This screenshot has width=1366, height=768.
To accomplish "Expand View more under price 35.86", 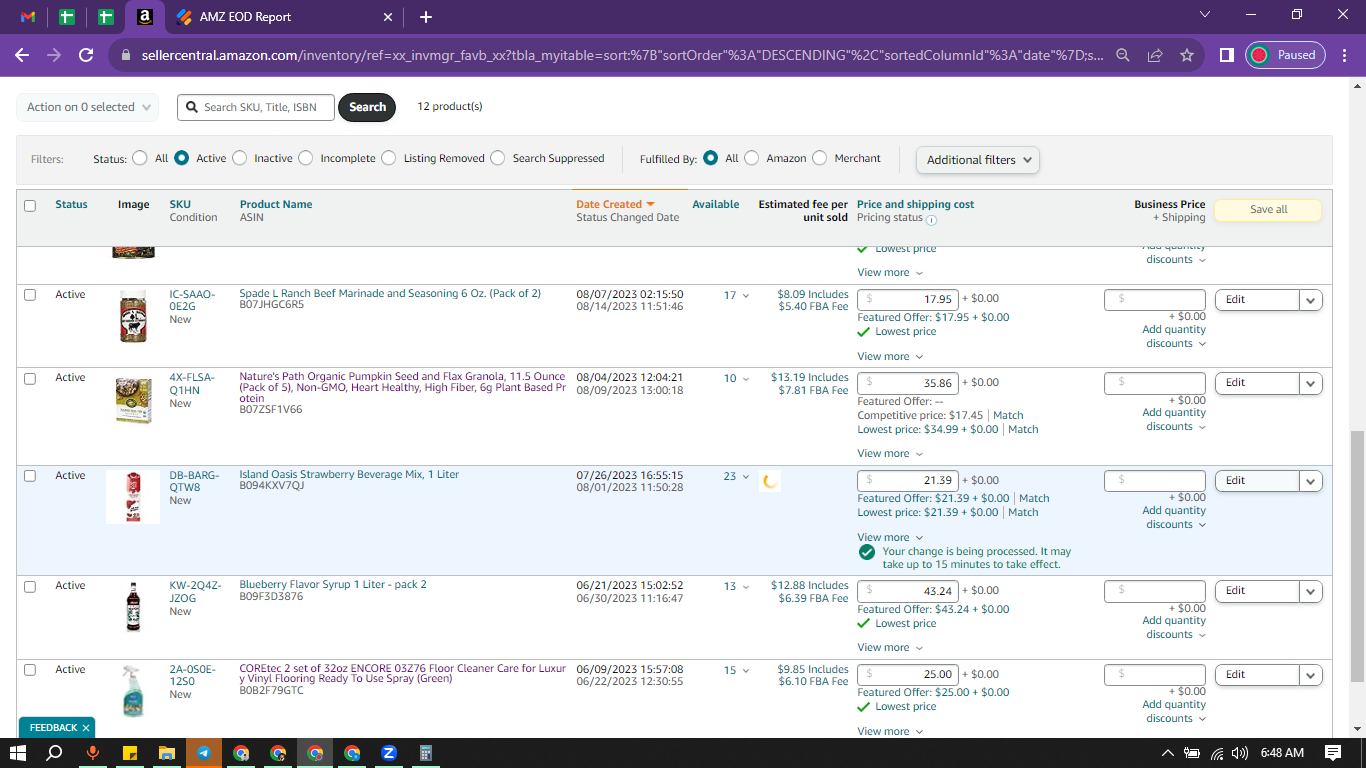I will [x=890, y=454].
